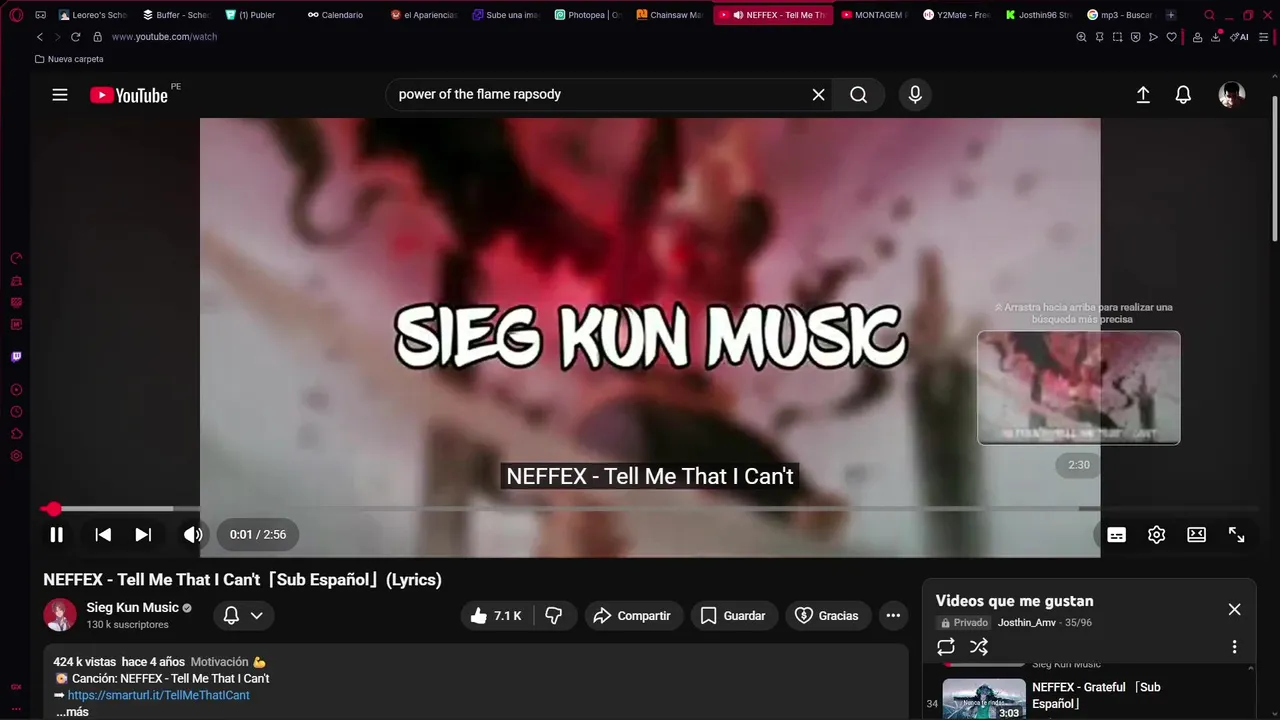Click the Sieg Kun Music channel avatar
Image resolution: width=1280 pixels, height=720 pixels.
[x=60, y=615]
